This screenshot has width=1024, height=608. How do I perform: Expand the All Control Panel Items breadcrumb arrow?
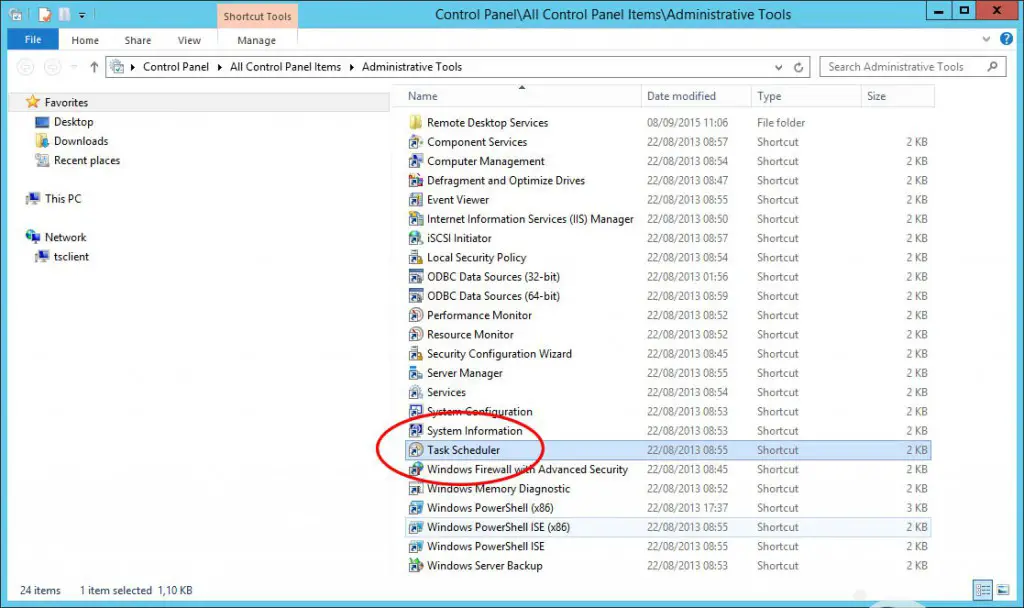point(351,67)
